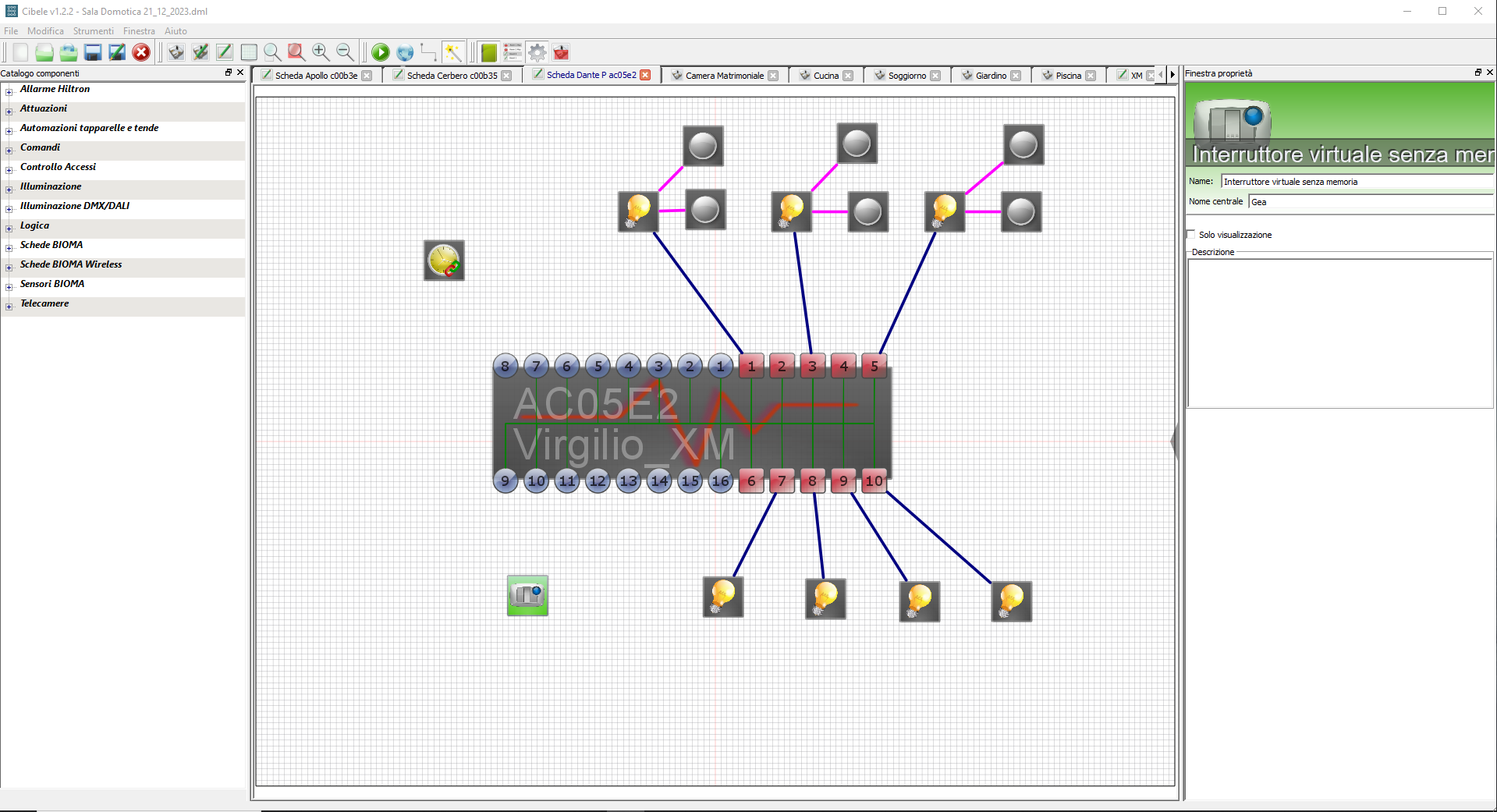Open the settings gear toolbar icon

[x=537, y=52]
